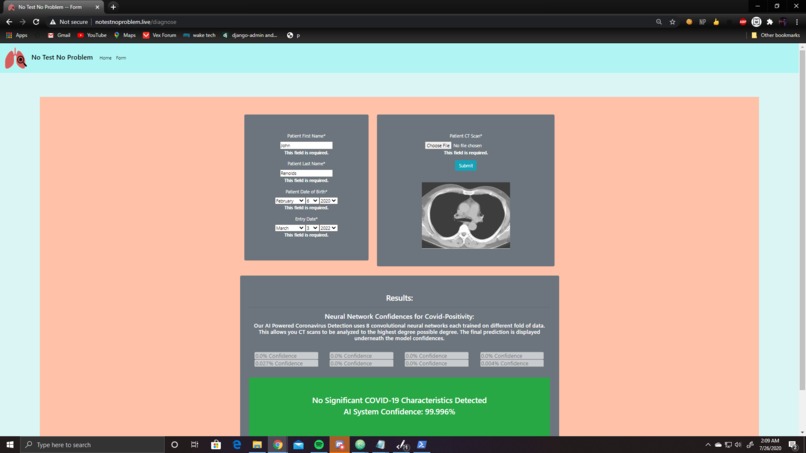Click the No Test No Problem site title
This screenshot has width=806, height=453.
62,58
